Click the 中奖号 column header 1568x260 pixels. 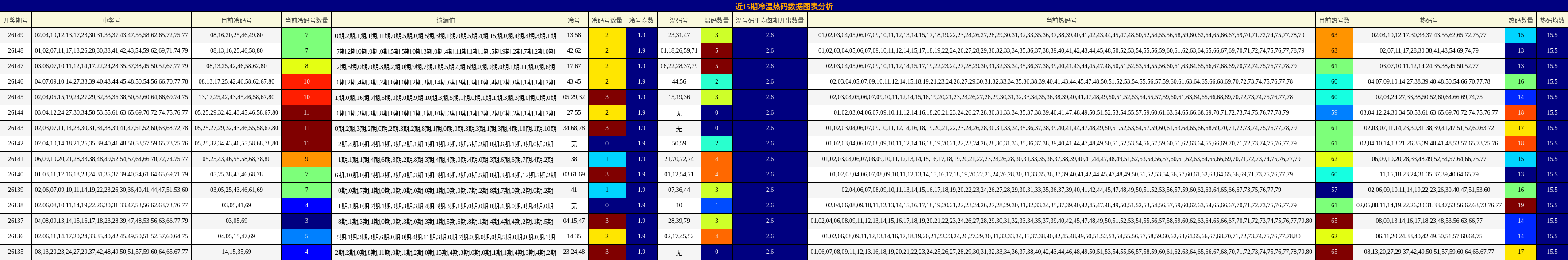[112, 20]
